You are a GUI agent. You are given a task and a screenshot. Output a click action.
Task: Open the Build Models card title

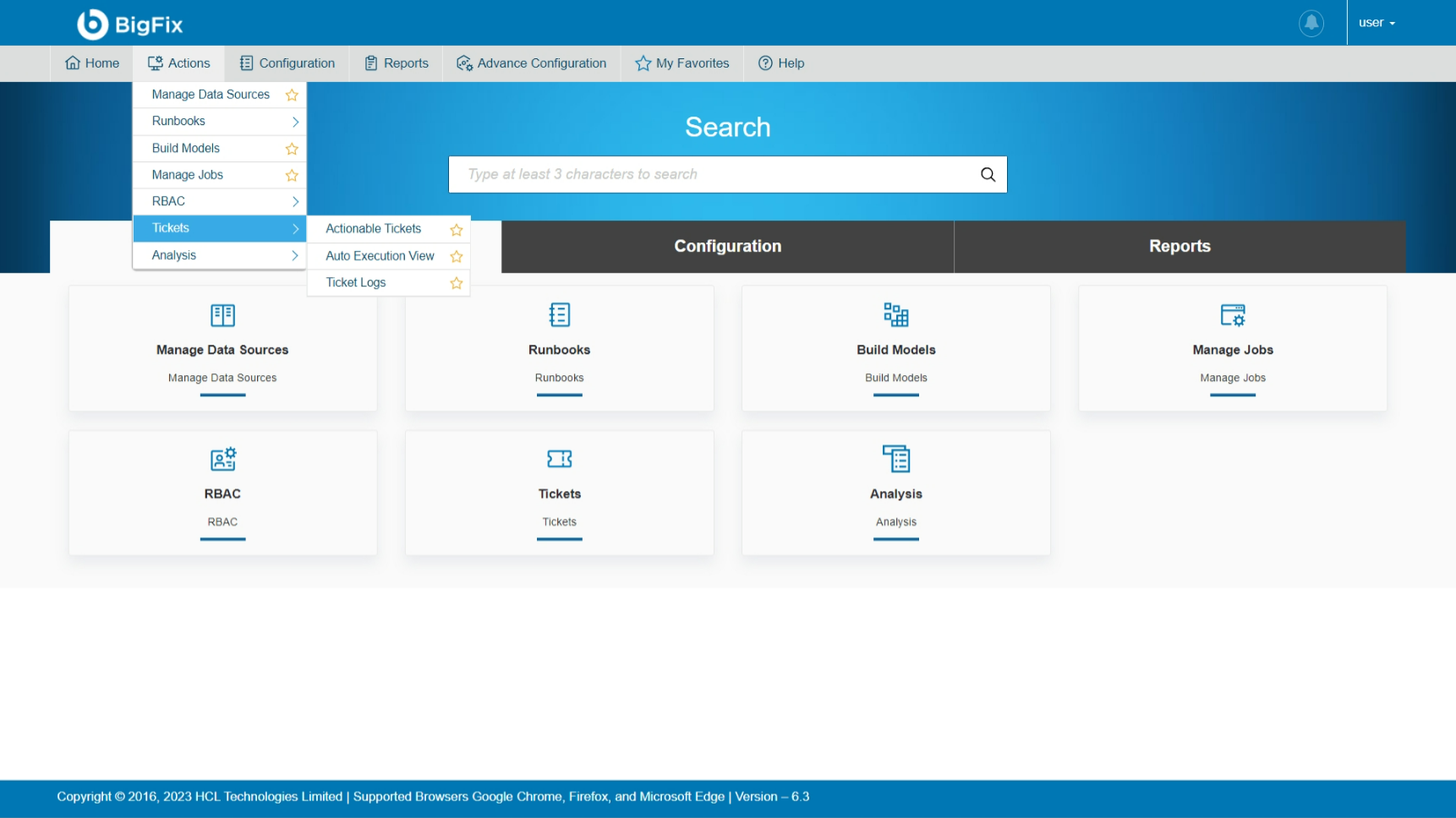(x=896, y=350)
